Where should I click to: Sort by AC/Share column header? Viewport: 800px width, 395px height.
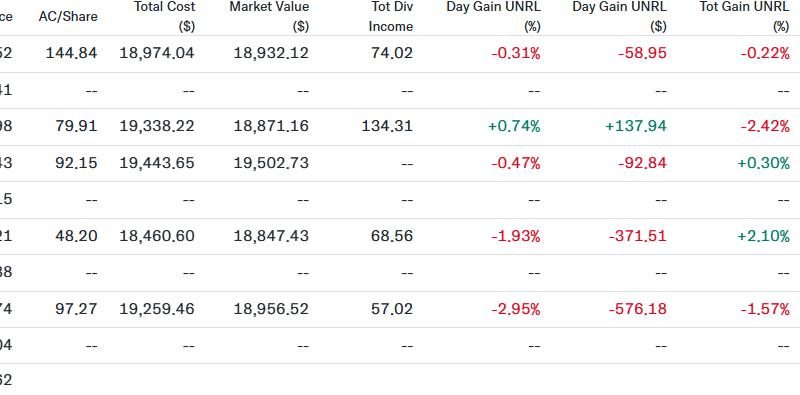point(68,16)
